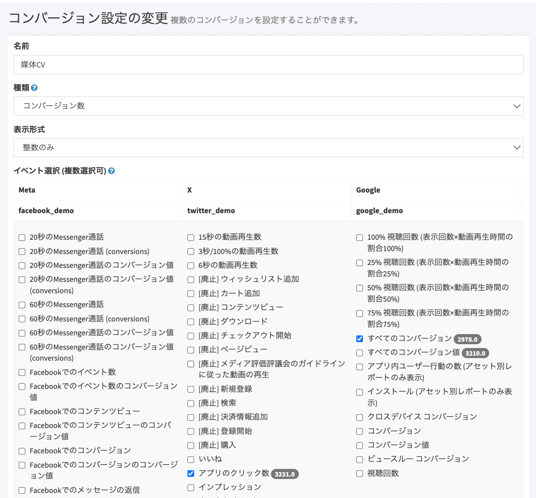Tick the Google コンバージョン値 checkbox

click(359, 445)
